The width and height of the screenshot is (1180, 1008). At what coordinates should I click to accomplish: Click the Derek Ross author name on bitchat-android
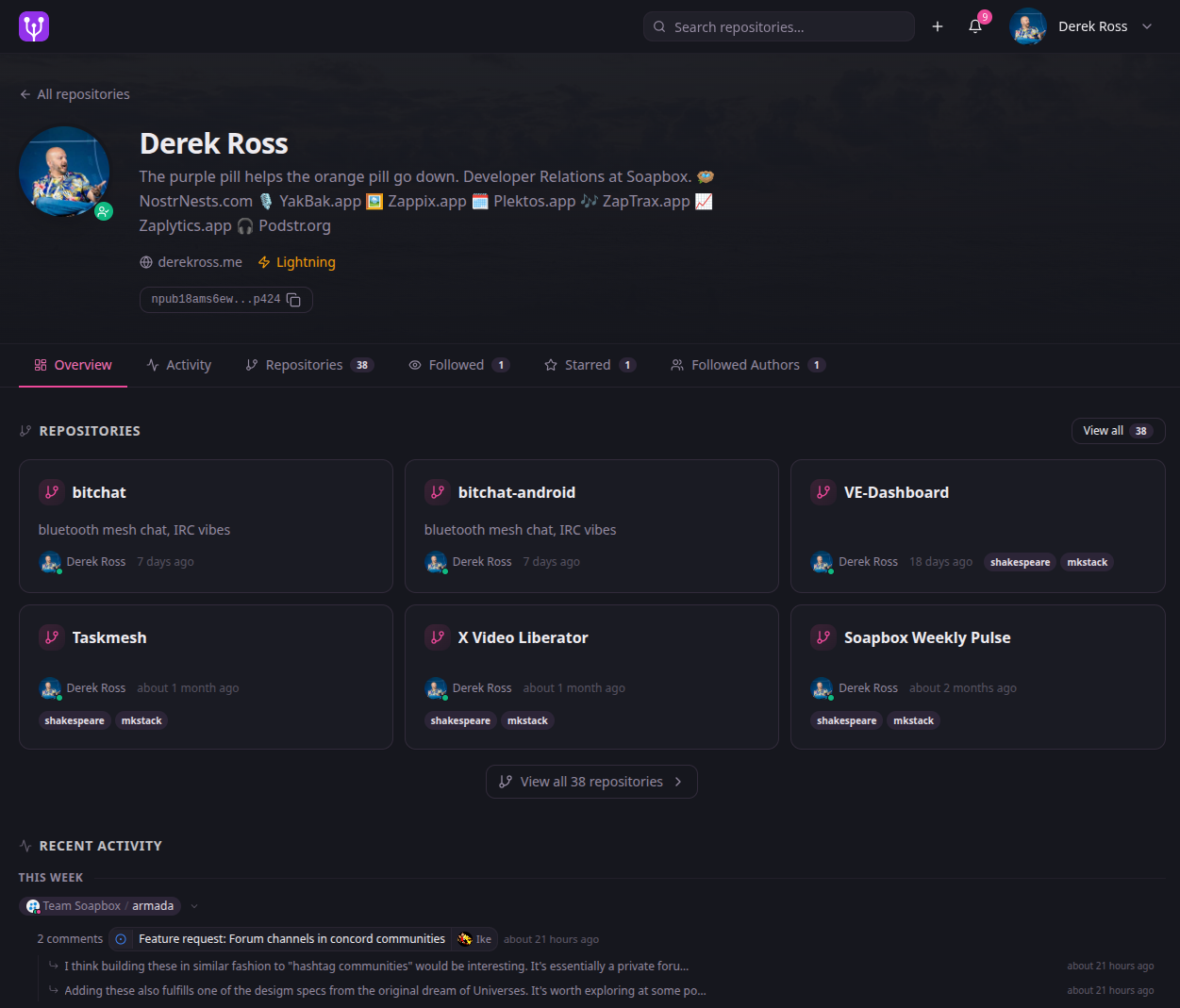(482, 562)
